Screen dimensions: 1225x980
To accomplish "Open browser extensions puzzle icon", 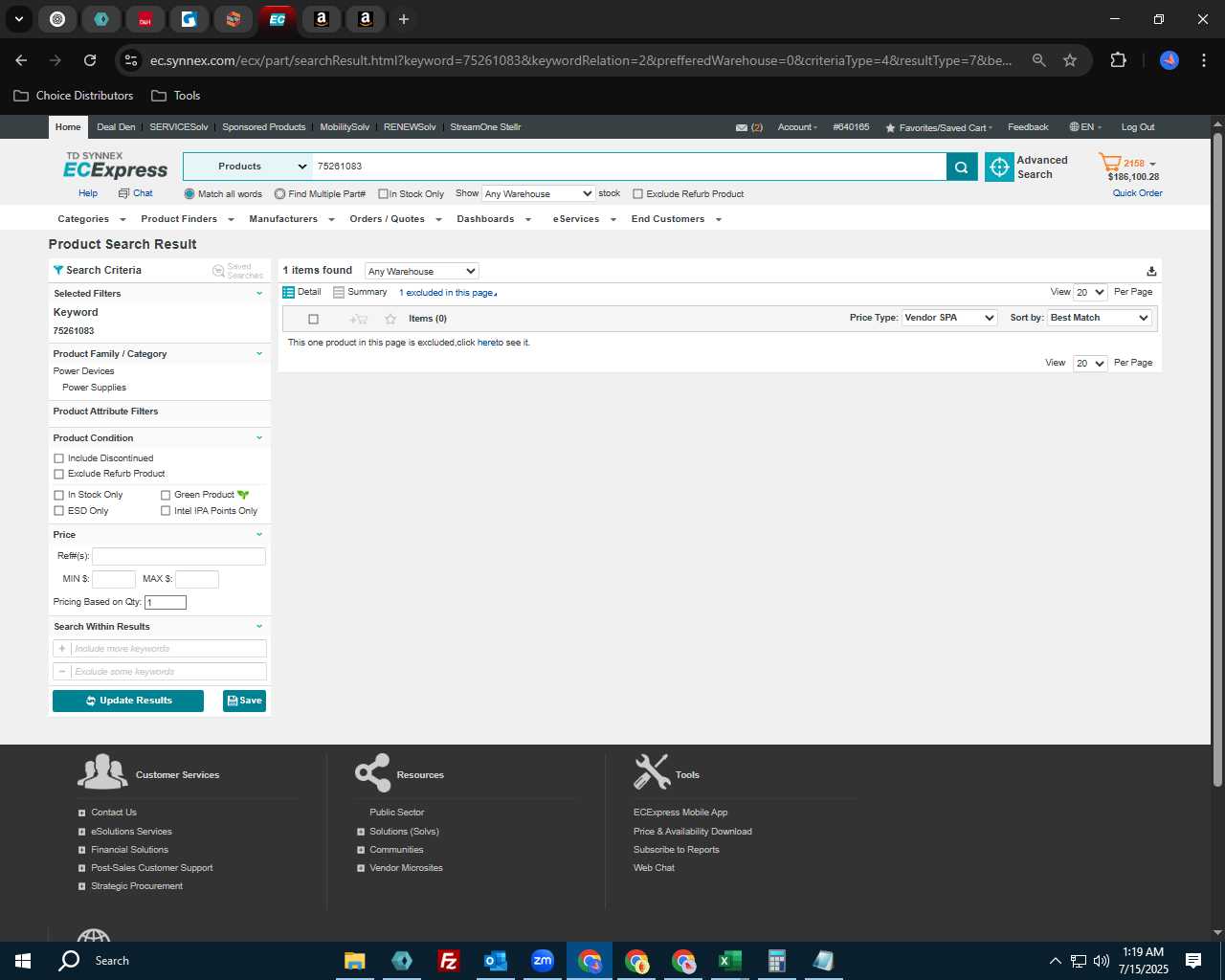I will pyautogui.click(x=1118, y=60).
